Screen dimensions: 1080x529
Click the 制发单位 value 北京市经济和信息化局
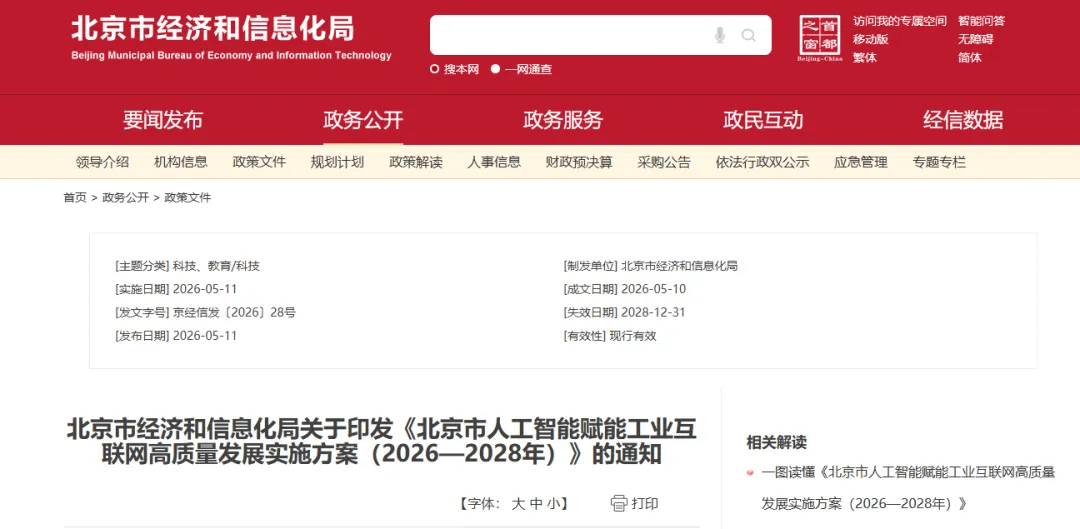(x=679, y=266)
